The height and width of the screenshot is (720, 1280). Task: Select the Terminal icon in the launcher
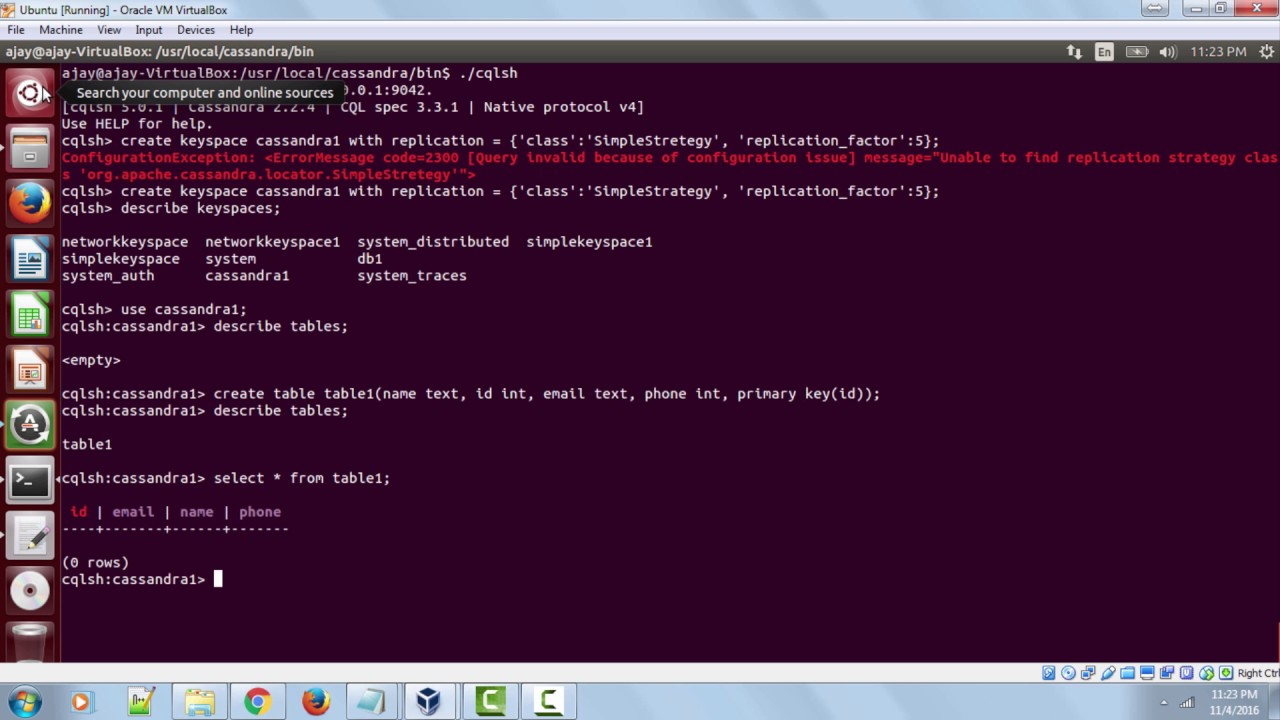point(29,481)
